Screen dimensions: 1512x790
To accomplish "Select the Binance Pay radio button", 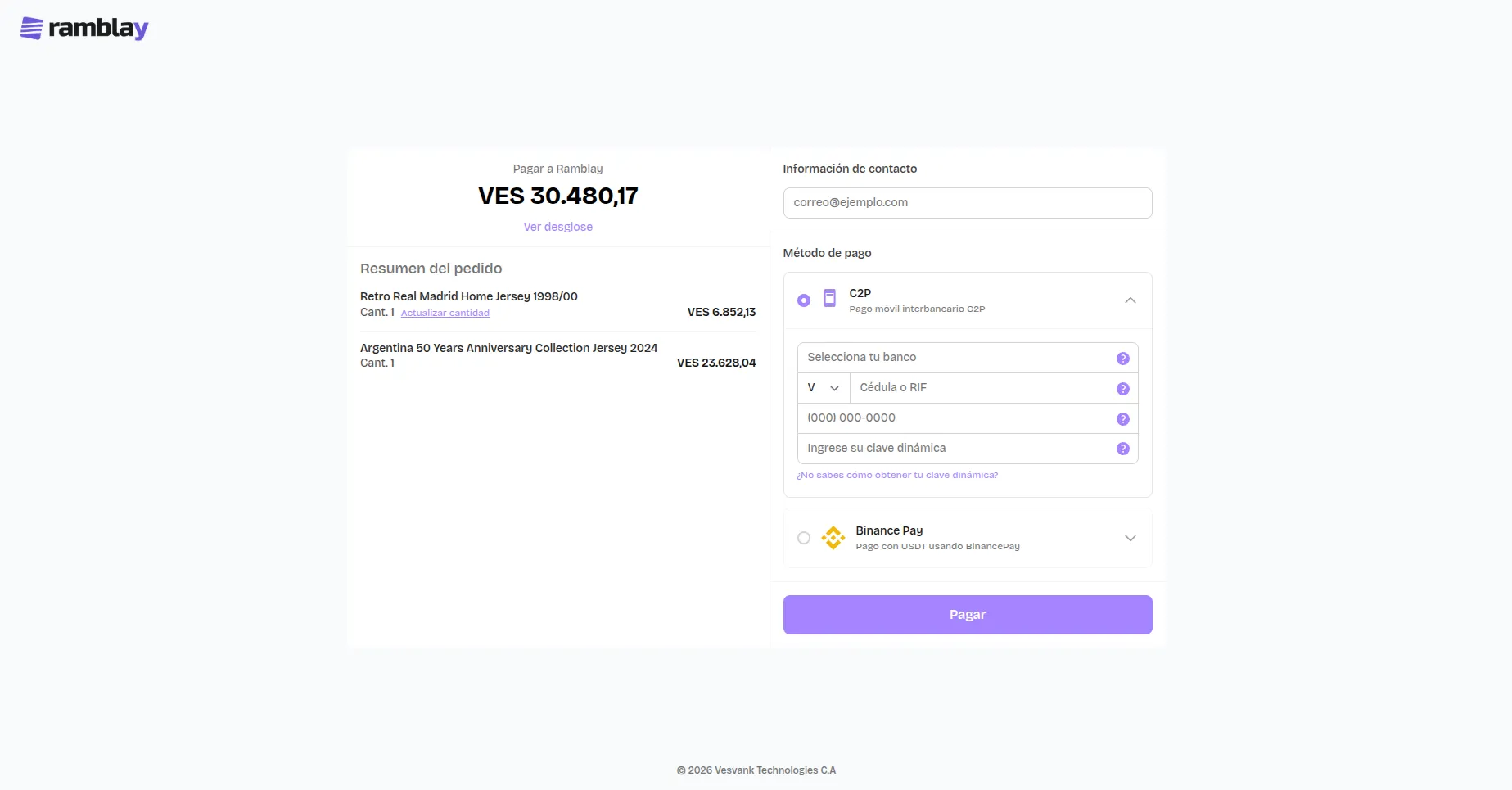I will pos(804,538).
